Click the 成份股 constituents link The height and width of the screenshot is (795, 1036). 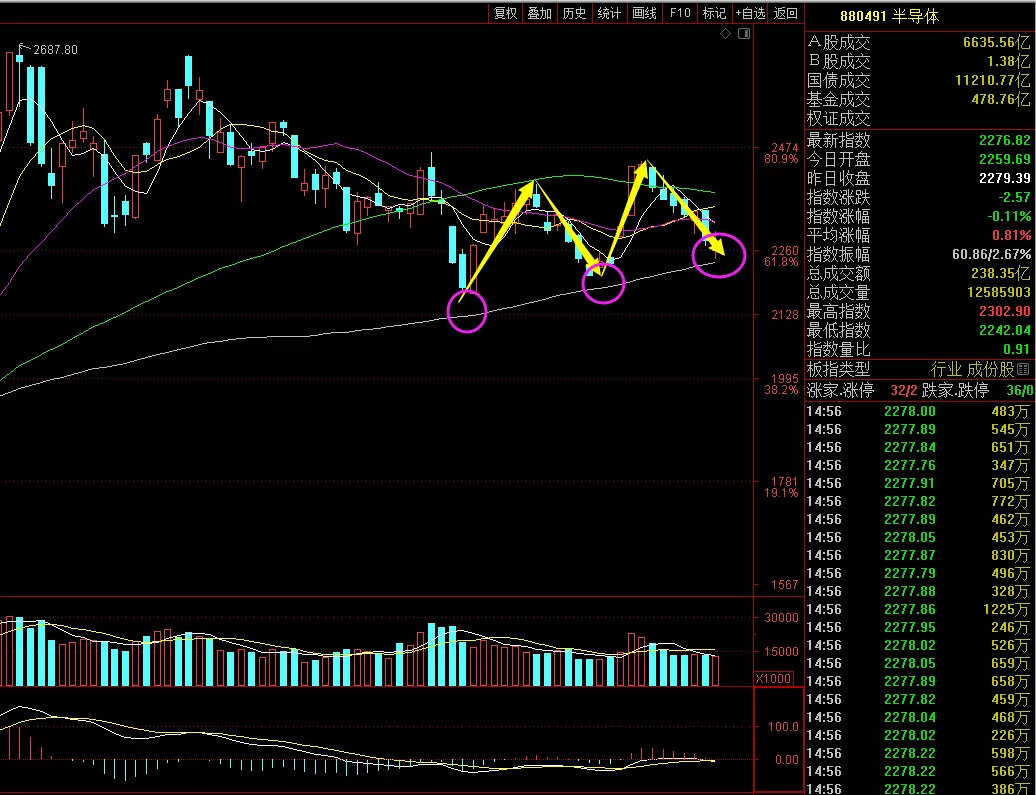point(990,369)
